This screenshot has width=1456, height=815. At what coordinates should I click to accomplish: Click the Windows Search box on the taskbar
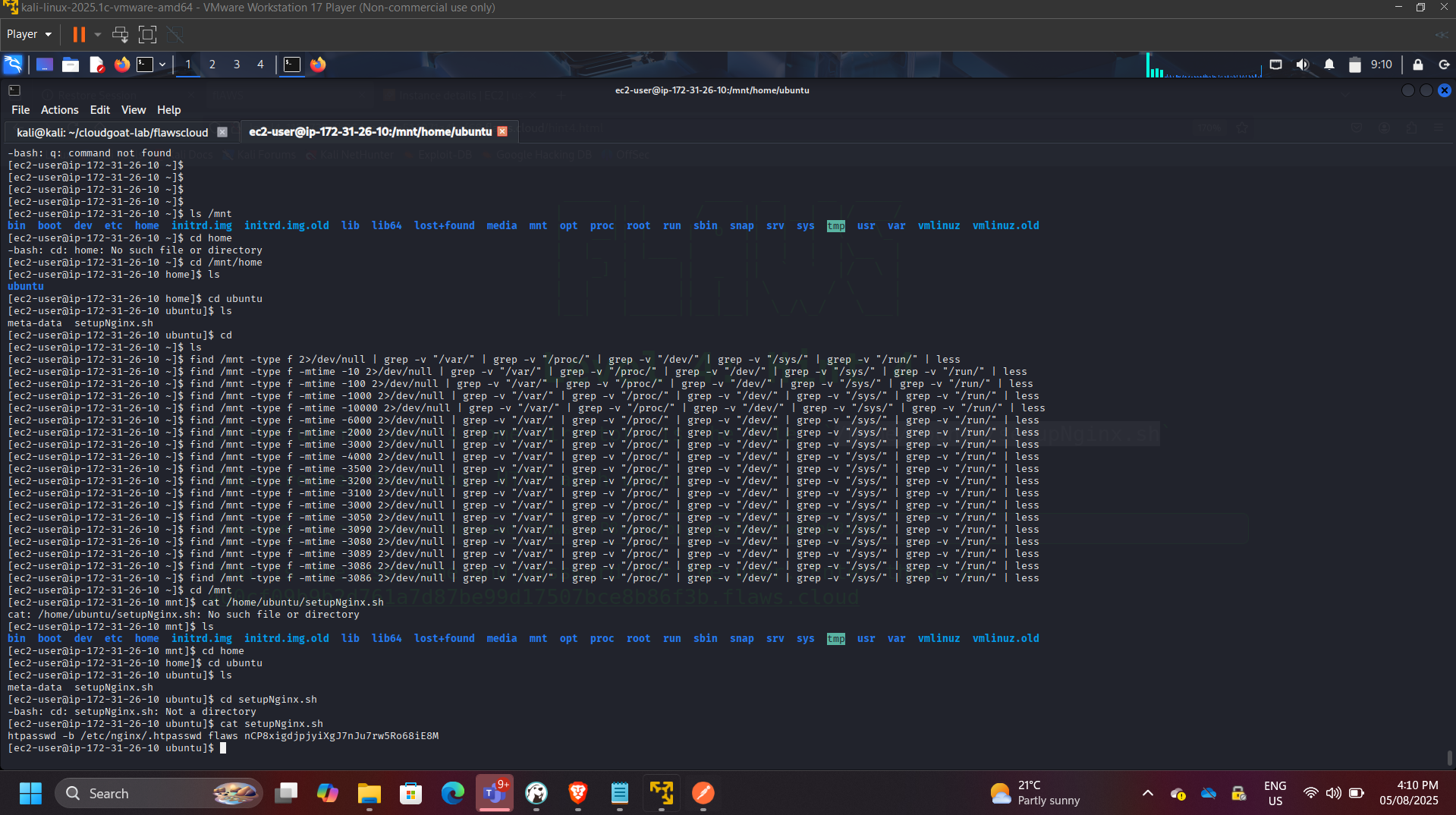(159, 793)
